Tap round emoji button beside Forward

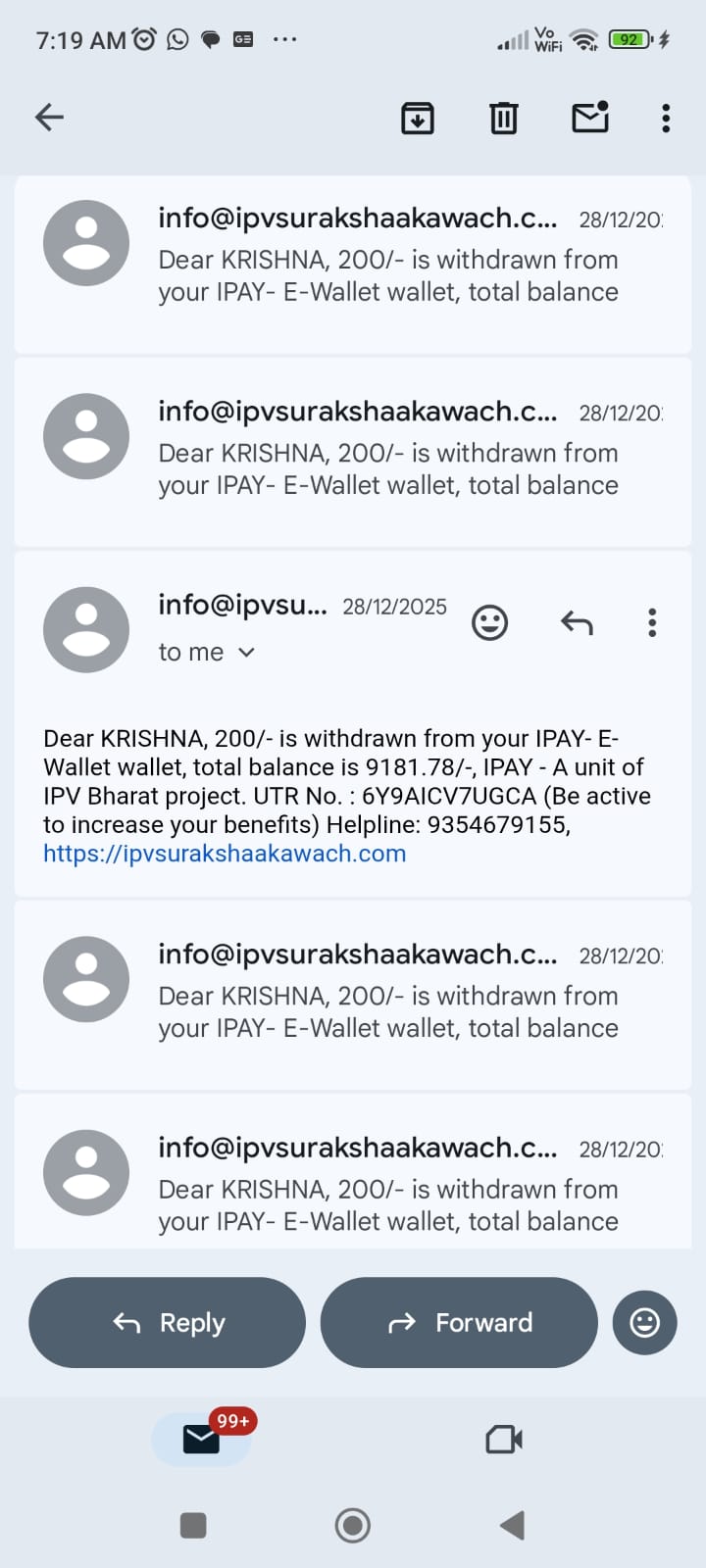pyautogui.click(x=644, y=1322)
